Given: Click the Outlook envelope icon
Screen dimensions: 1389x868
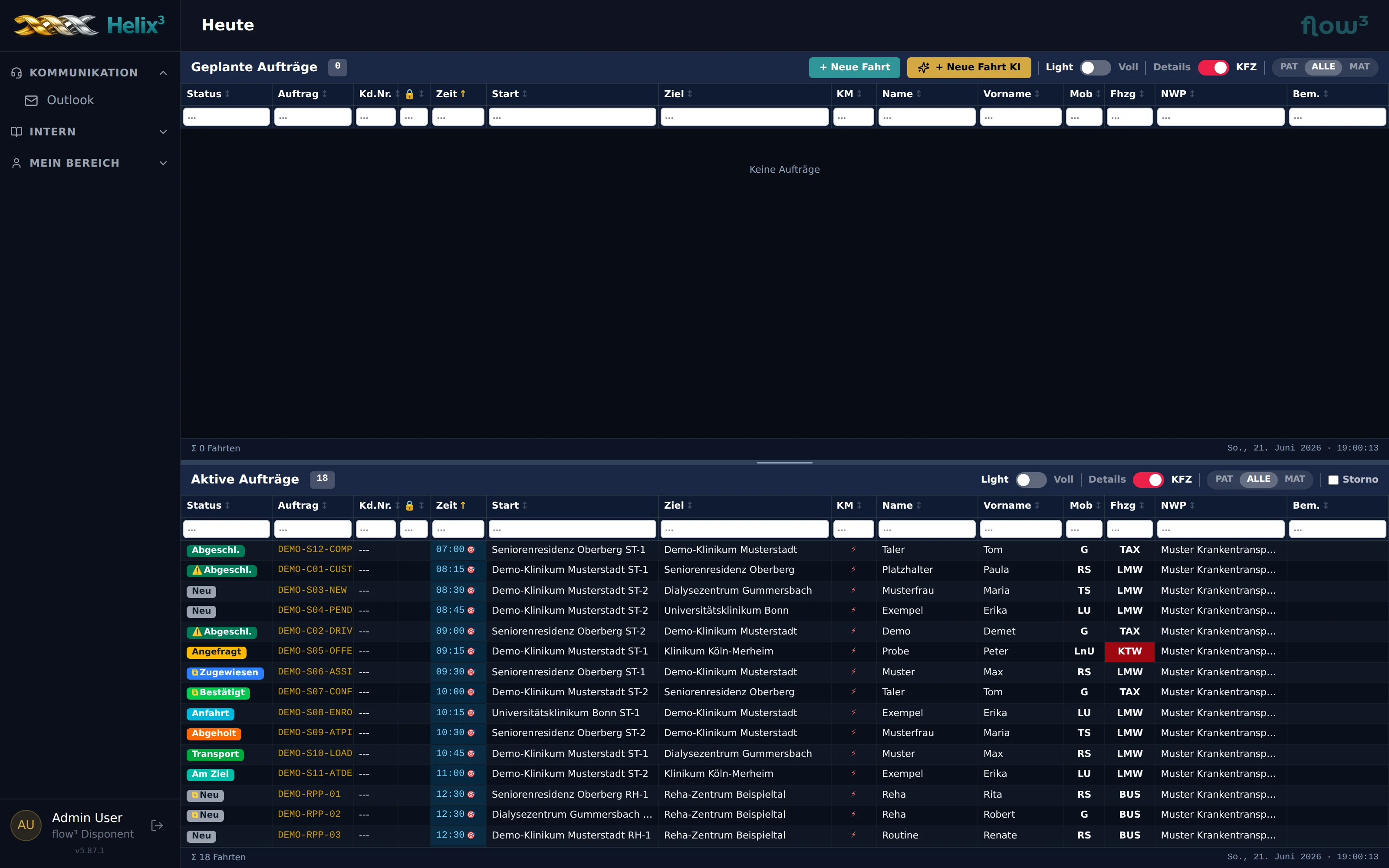Looking at the screenshot, I should click(x=32, y=100).
